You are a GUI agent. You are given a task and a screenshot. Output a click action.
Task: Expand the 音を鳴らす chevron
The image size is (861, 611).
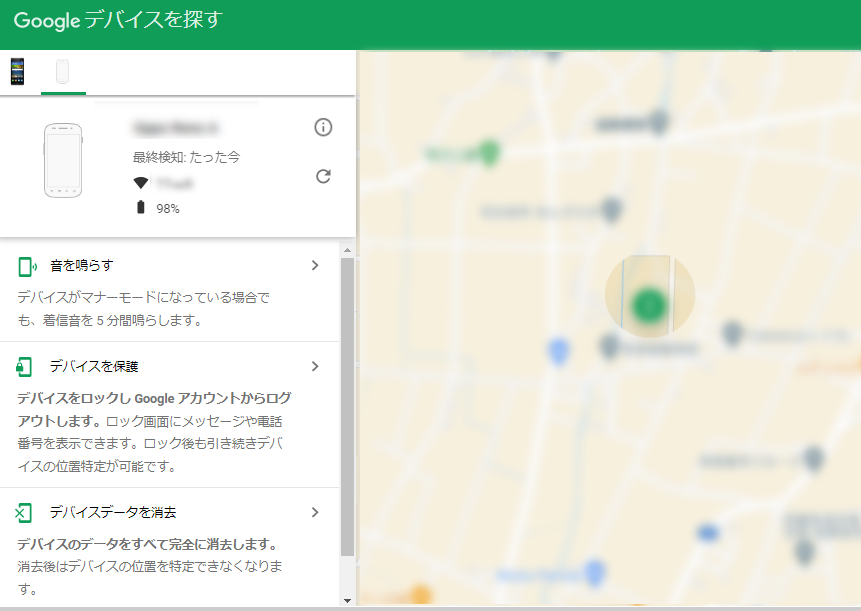tap(315, 266)
